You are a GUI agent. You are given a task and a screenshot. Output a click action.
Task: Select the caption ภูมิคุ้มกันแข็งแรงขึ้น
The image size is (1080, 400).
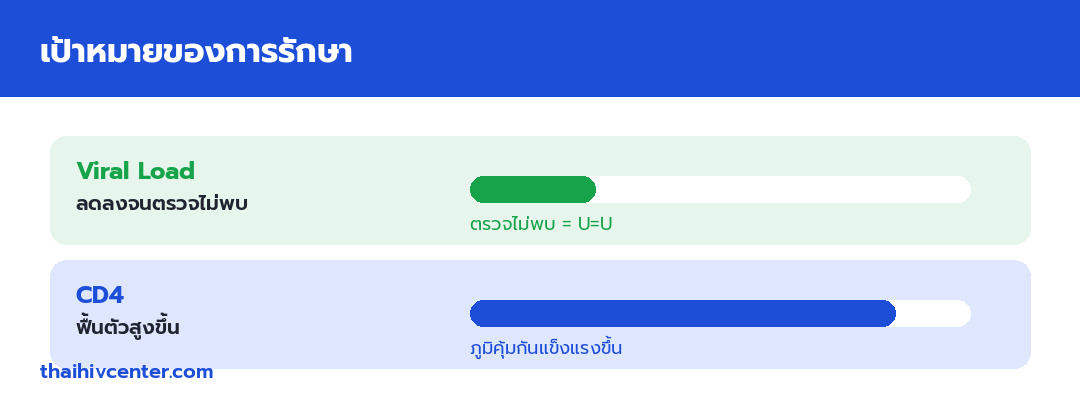(546, 348)
